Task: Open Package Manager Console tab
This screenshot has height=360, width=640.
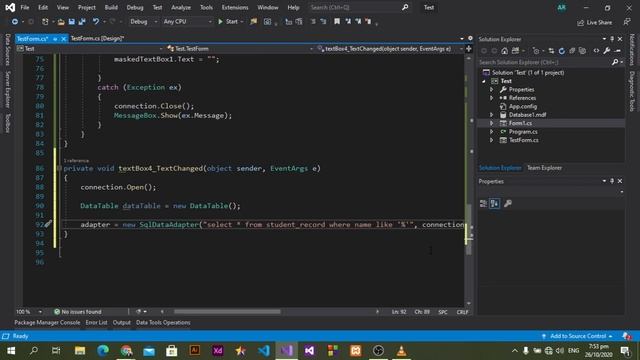Action: coord(47,322)
